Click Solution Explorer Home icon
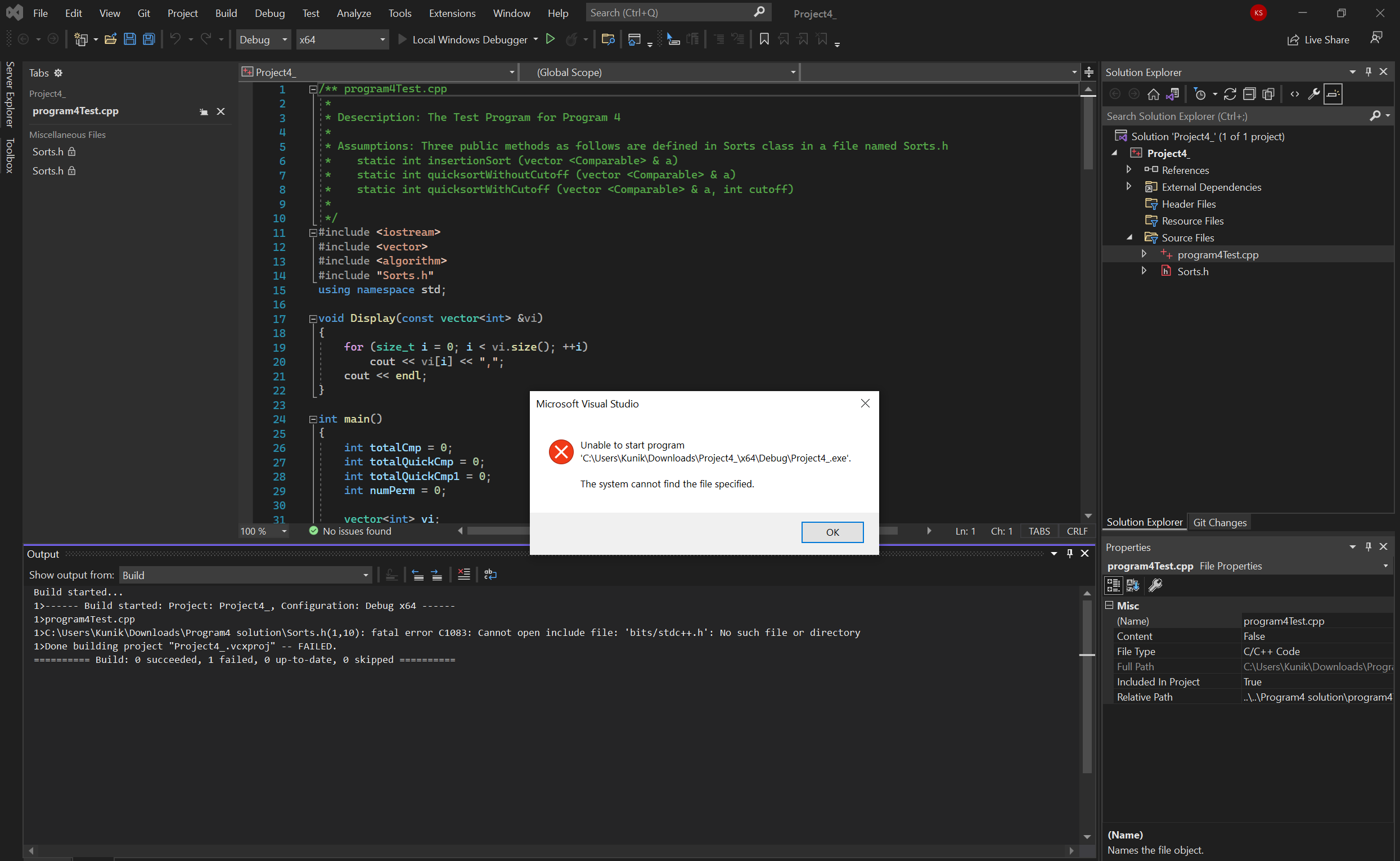The width and height of the screenshot is (1400, 861). (1153, 94)
